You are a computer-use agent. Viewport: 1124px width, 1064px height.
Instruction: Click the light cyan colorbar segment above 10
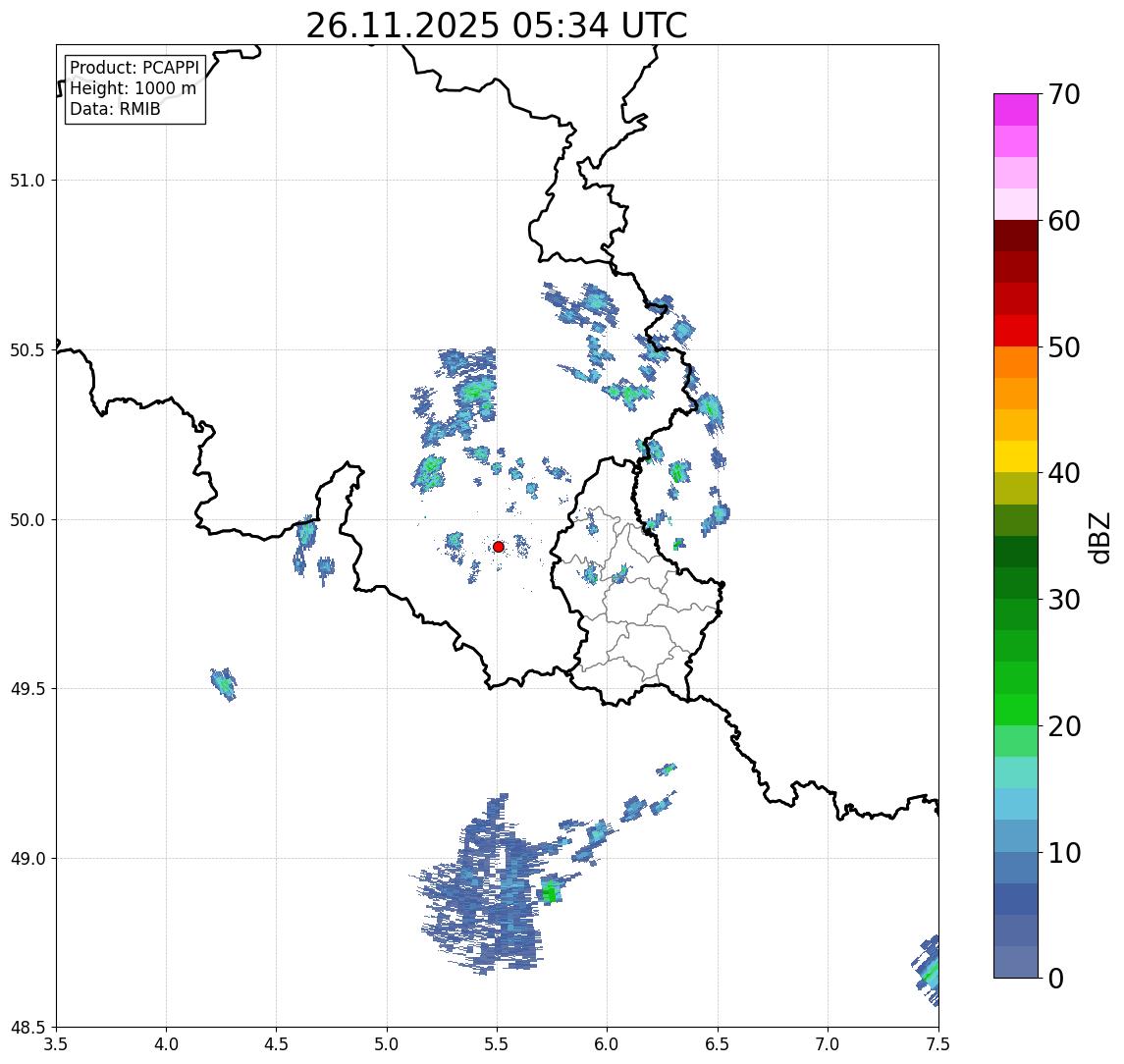(1016, 805)
